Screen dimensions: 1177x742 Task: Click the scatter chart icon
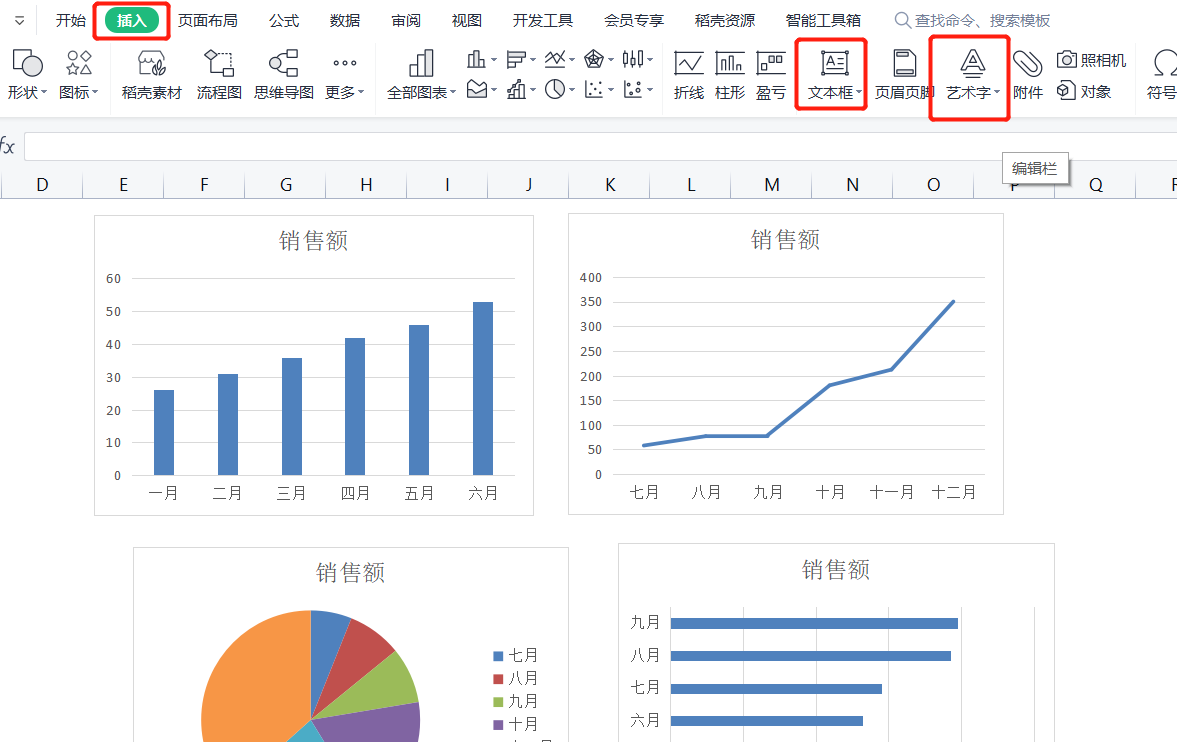594,89
